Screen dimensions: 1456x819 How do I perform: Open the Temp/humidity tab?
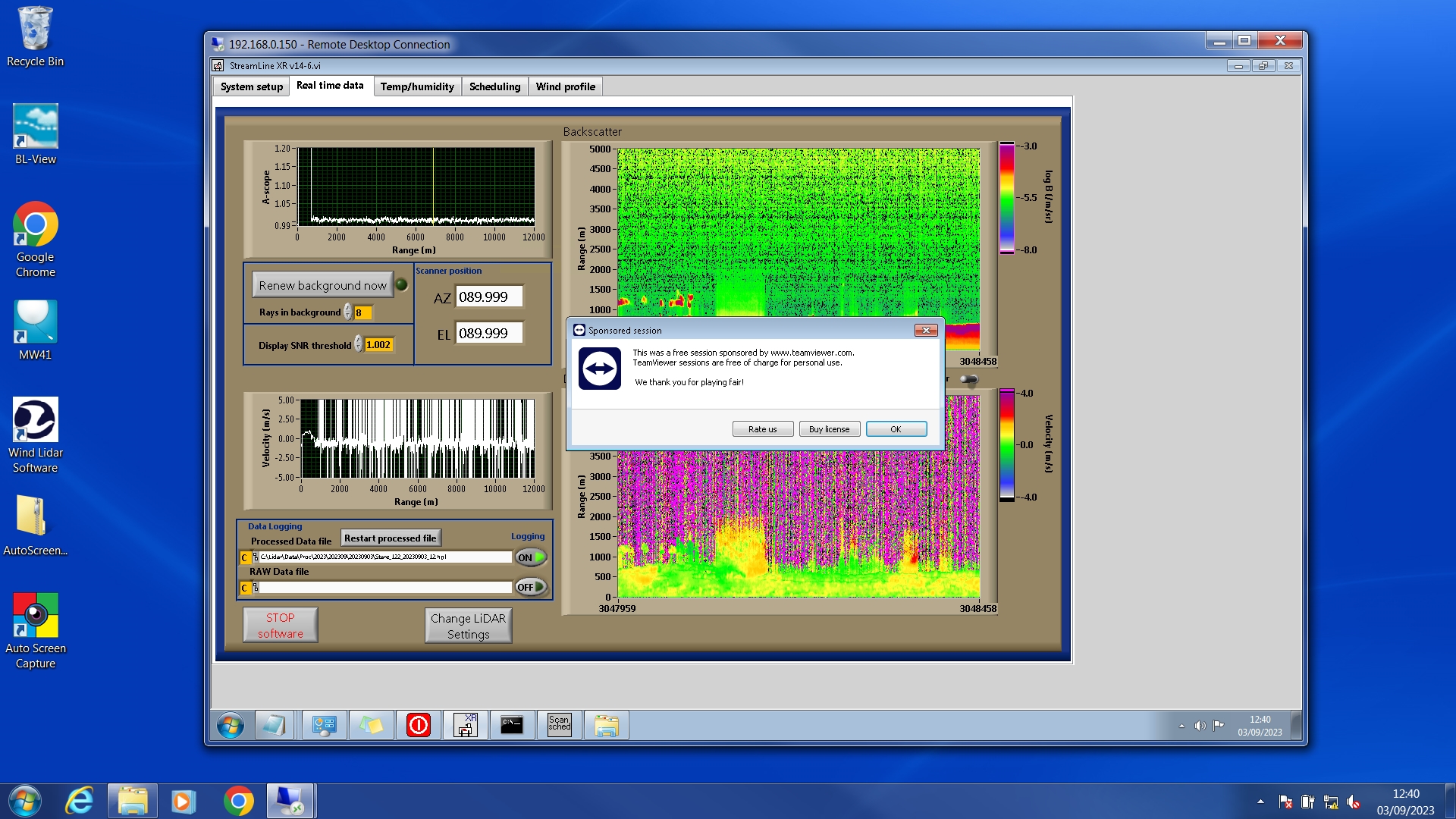[416, 86]
